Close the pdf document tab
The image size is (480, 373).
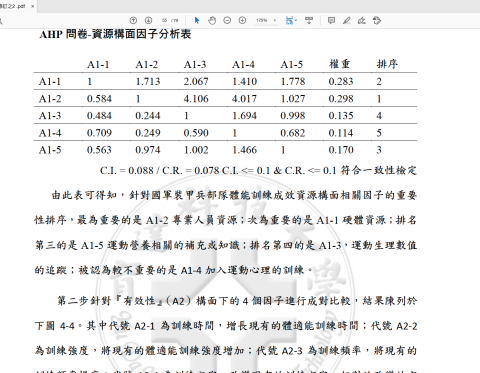pos(32,6)
